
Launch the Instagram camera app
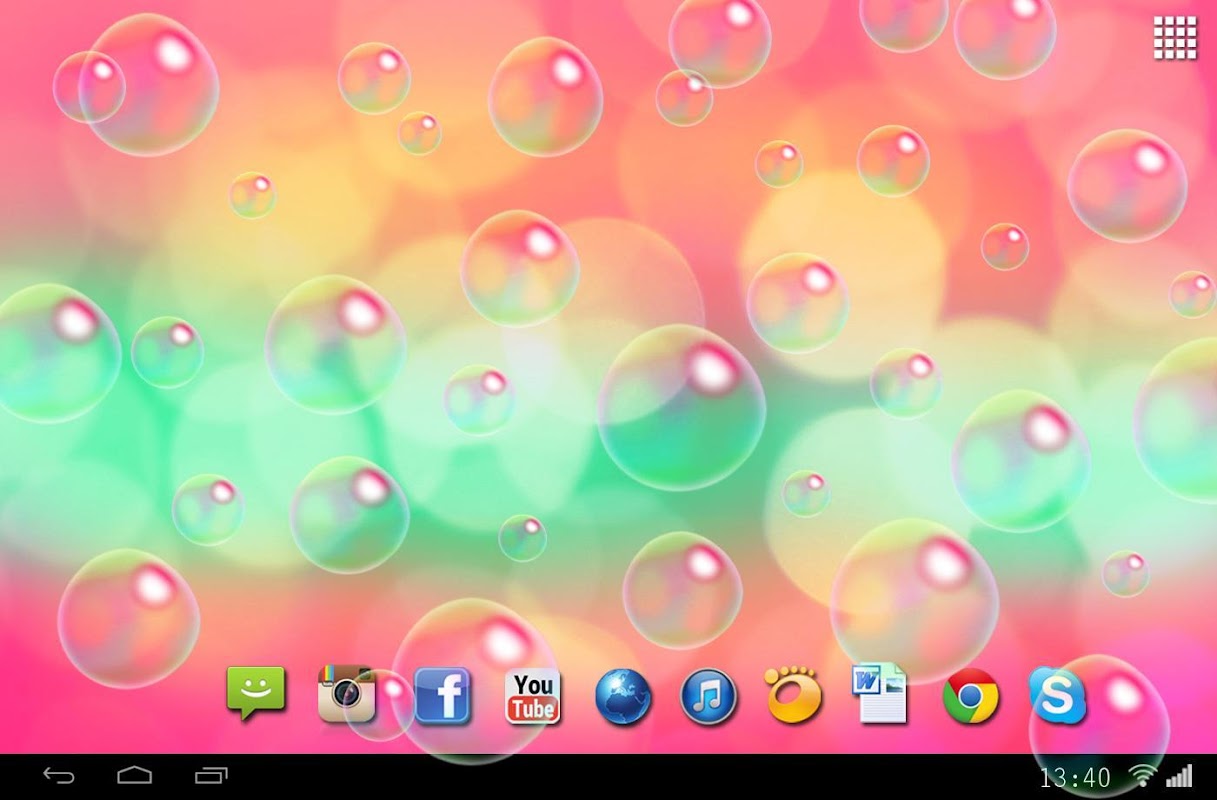346,693
